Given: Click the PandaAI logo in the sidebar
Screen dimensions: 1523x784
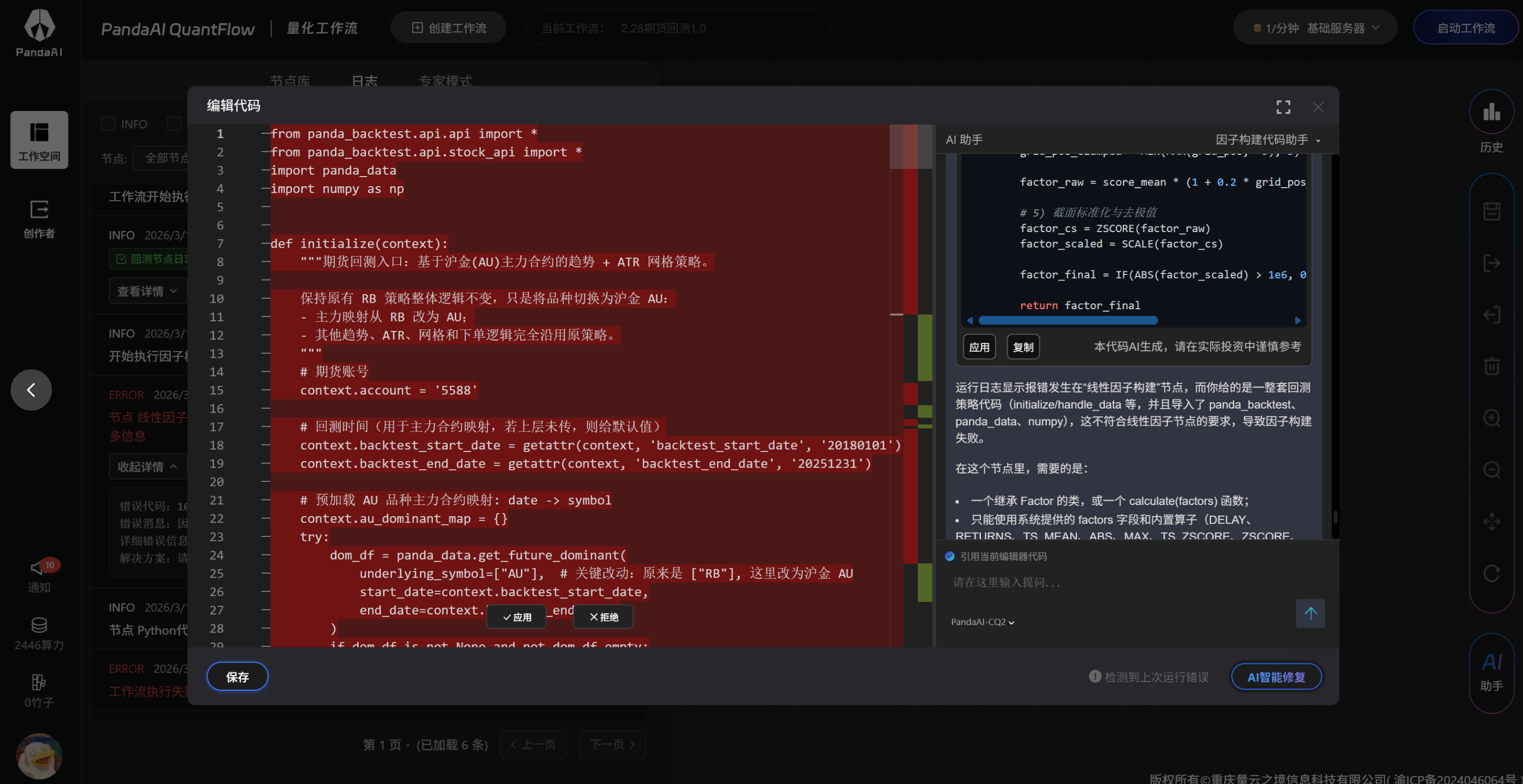Looking at the screenshot, I should 39,32.
